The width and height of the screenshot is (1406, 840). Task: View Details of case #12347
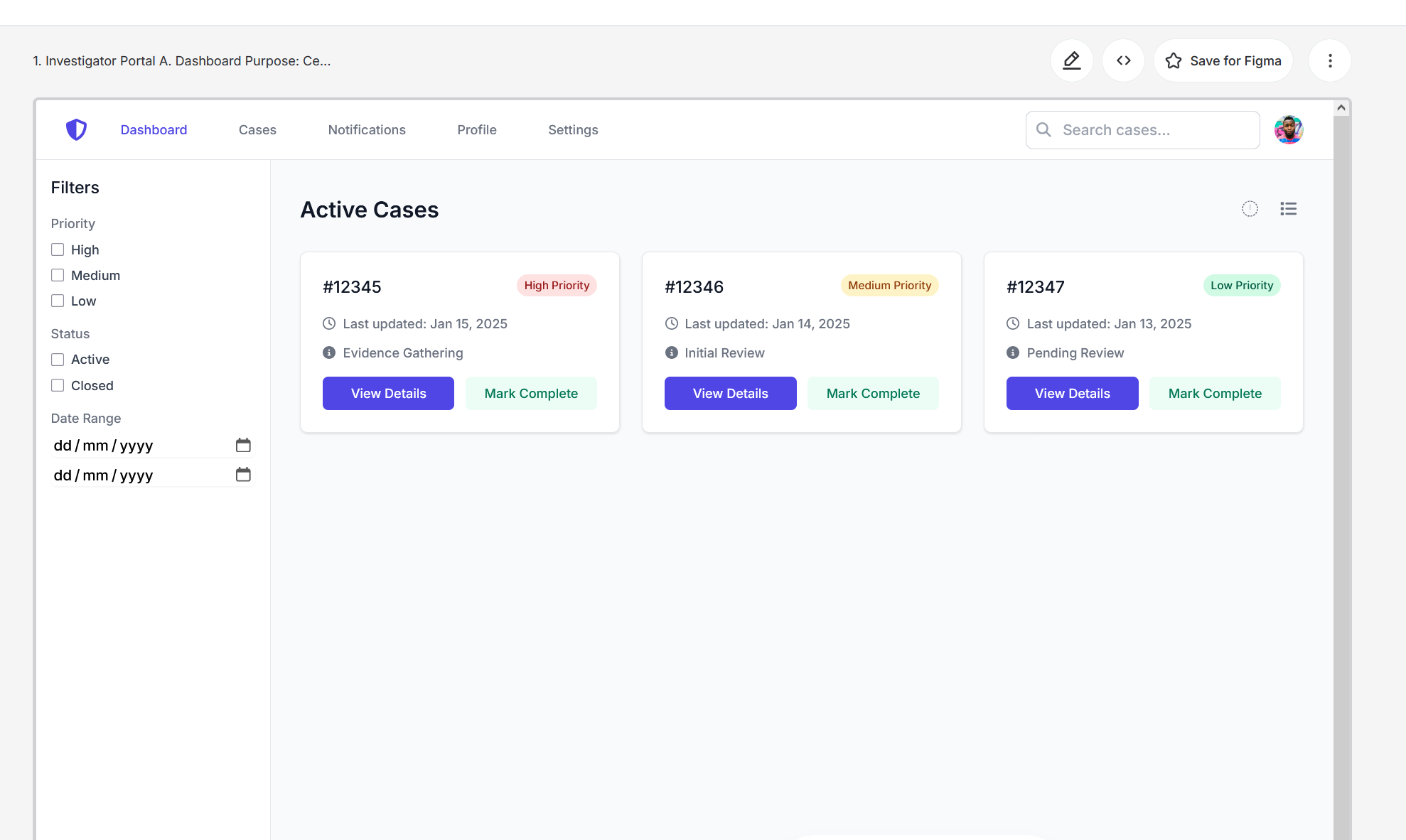1072,393
